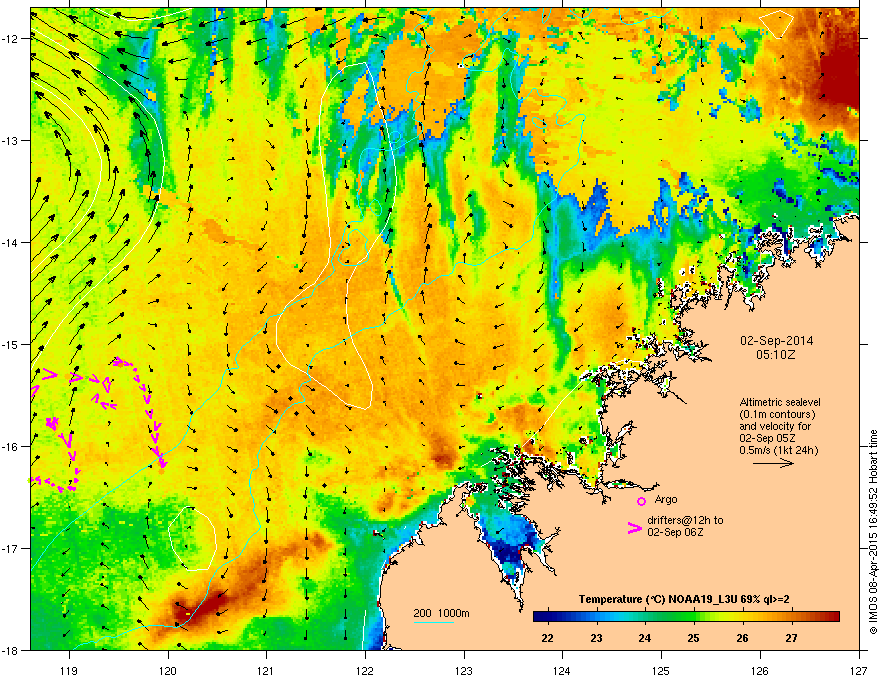This screenshot has height=680, width=880.
Task: Click longitude axis label 125
Action: 662,670
